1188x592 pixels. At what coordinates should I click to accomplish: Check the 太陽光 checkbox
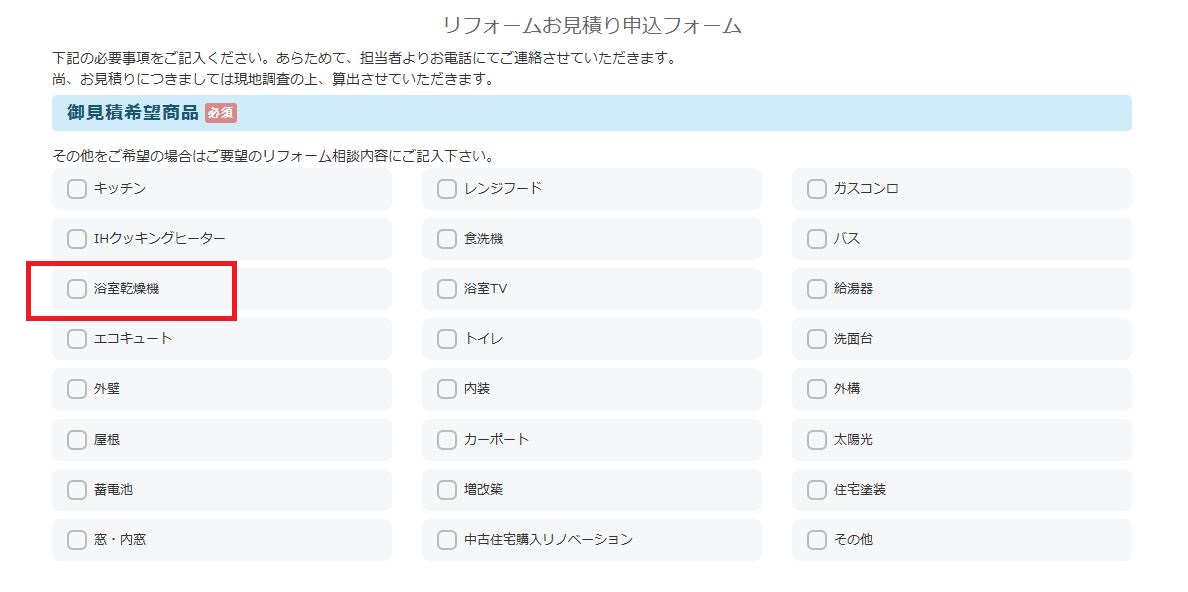pyautogui.click(x=817, y=440)
